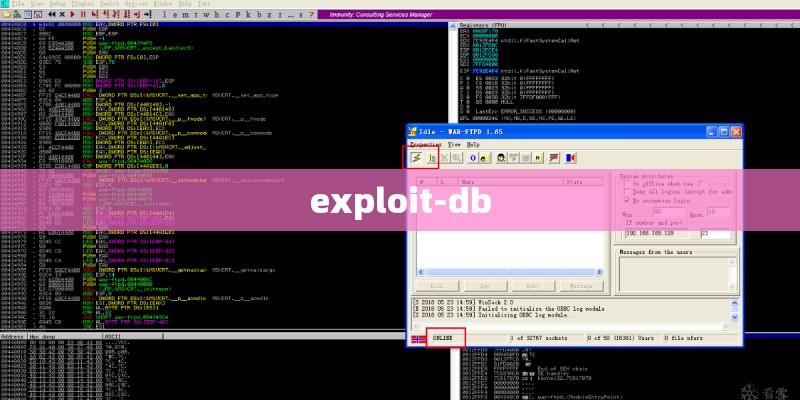
Task: Click State column header in user list
Action: click(x=583, y=182)
